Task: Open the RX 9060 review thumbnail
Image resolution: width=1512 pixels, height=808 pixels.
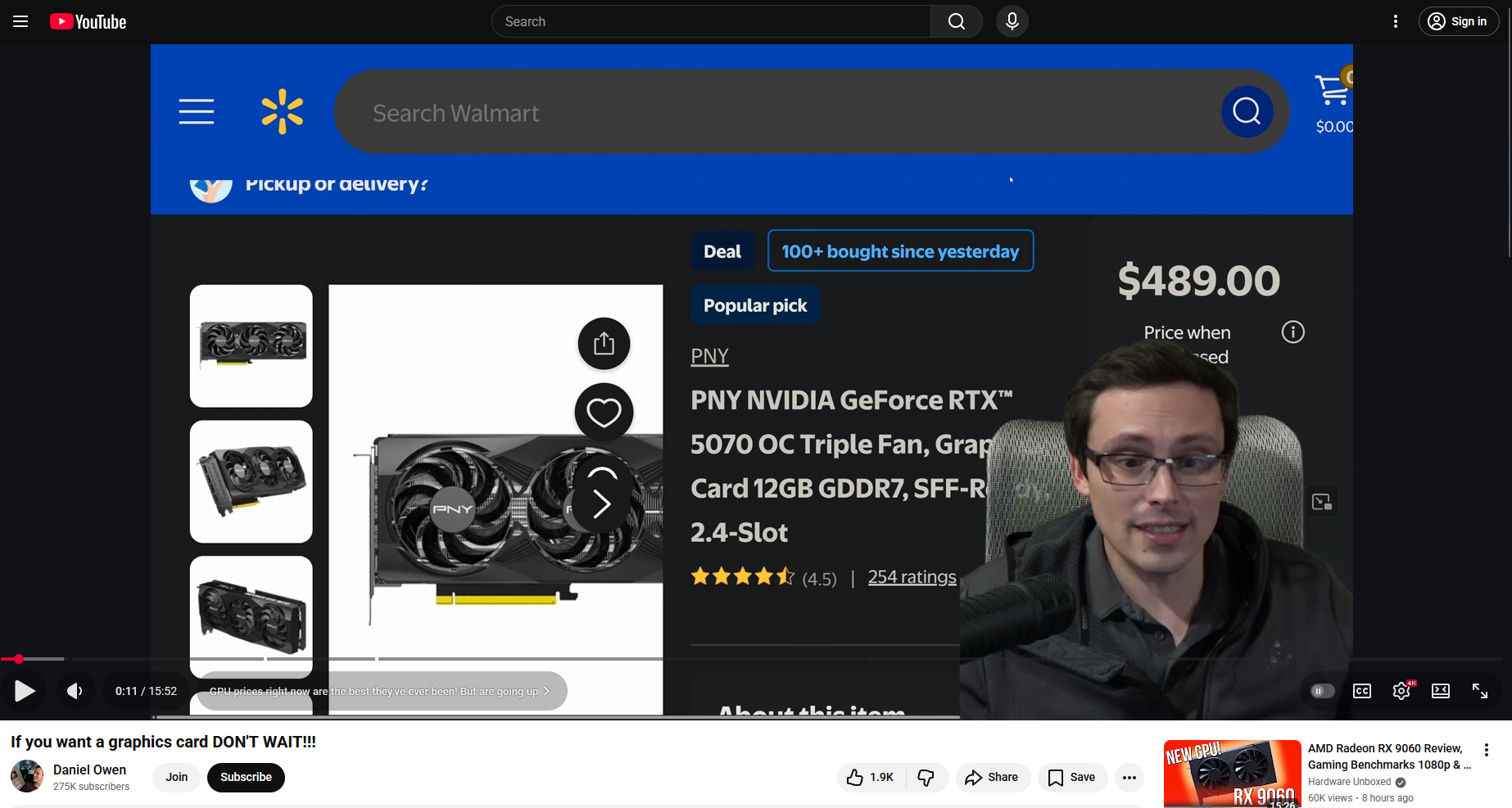Action: 1232,774
